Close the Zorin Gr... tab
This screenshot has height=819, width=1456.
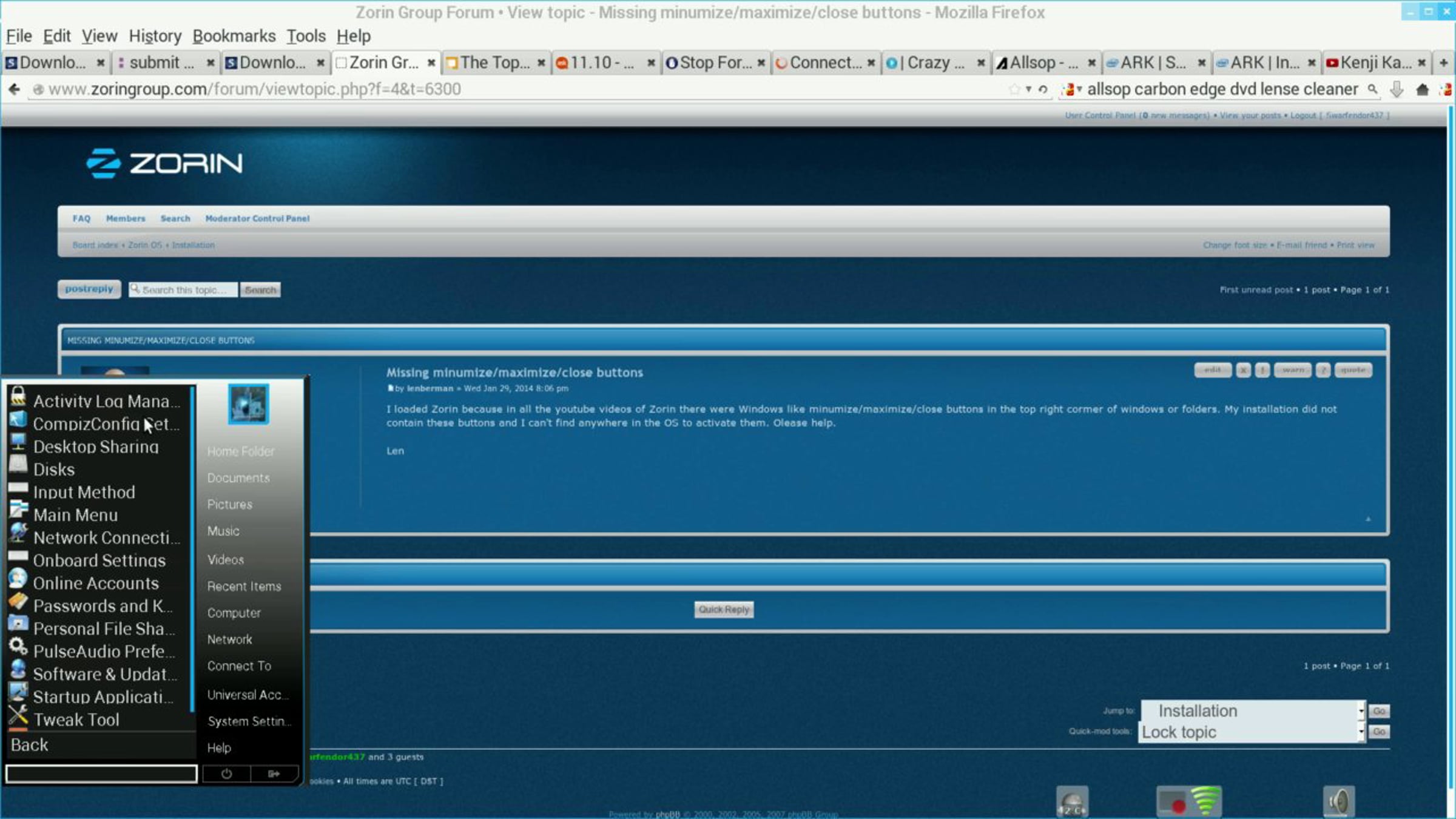click(431, 62)
